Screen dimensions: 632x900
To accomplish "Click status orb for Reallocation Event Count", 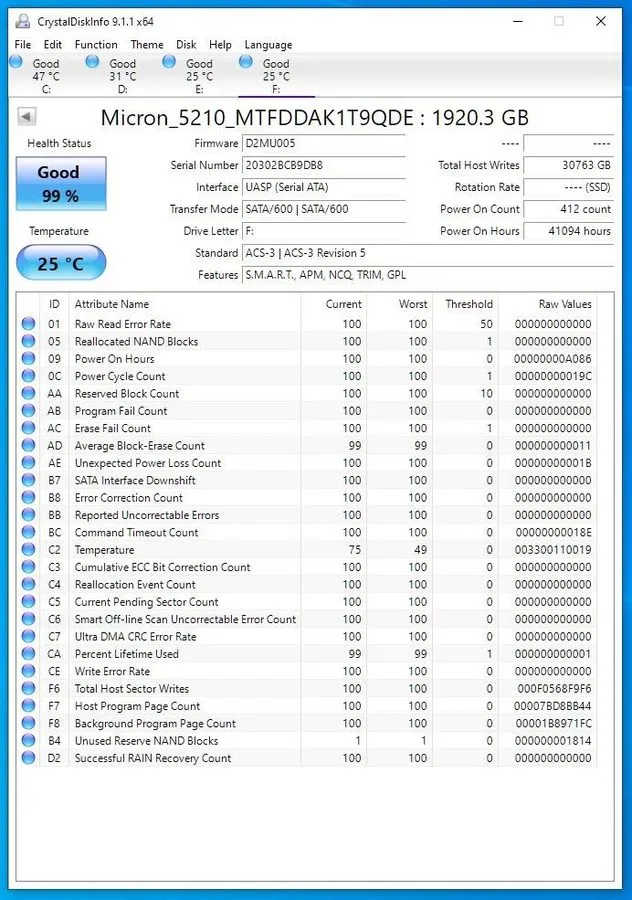I will click(x=28, y=584).
